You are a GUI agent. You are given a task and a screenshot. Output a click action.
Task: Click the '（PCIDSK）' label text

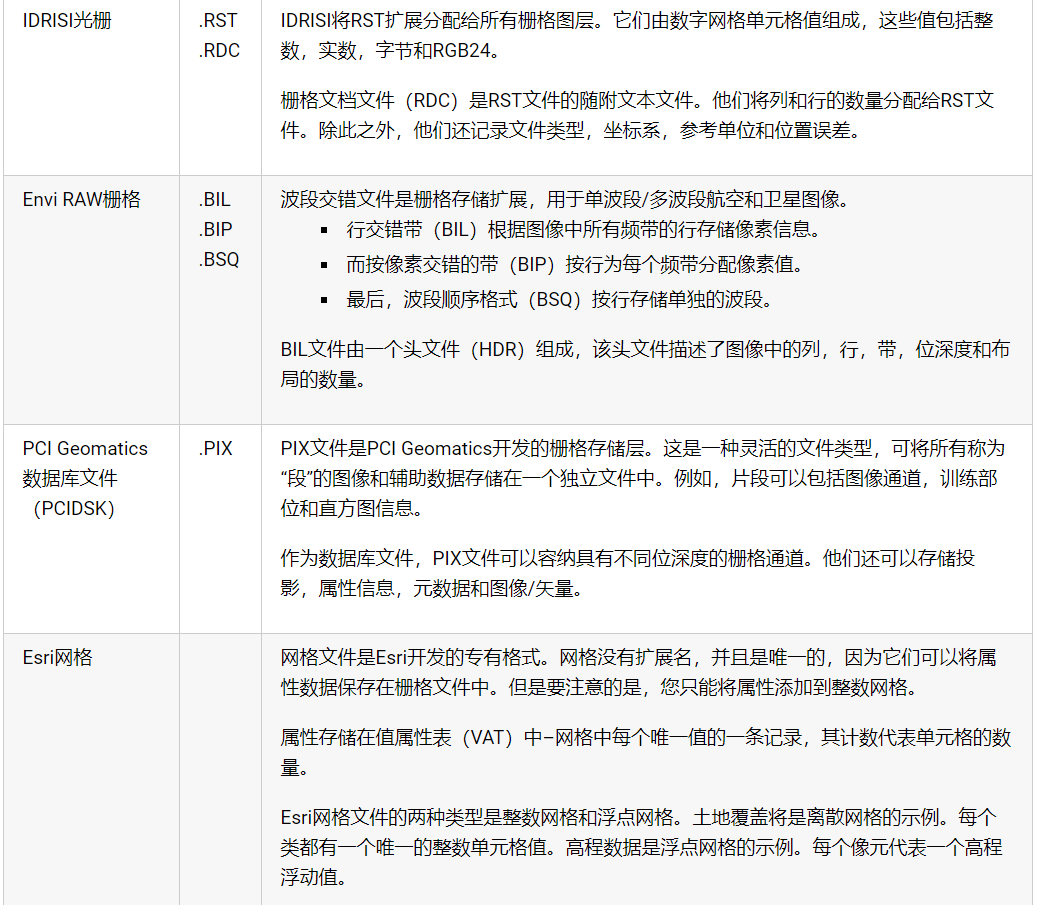tap(74, 508)
